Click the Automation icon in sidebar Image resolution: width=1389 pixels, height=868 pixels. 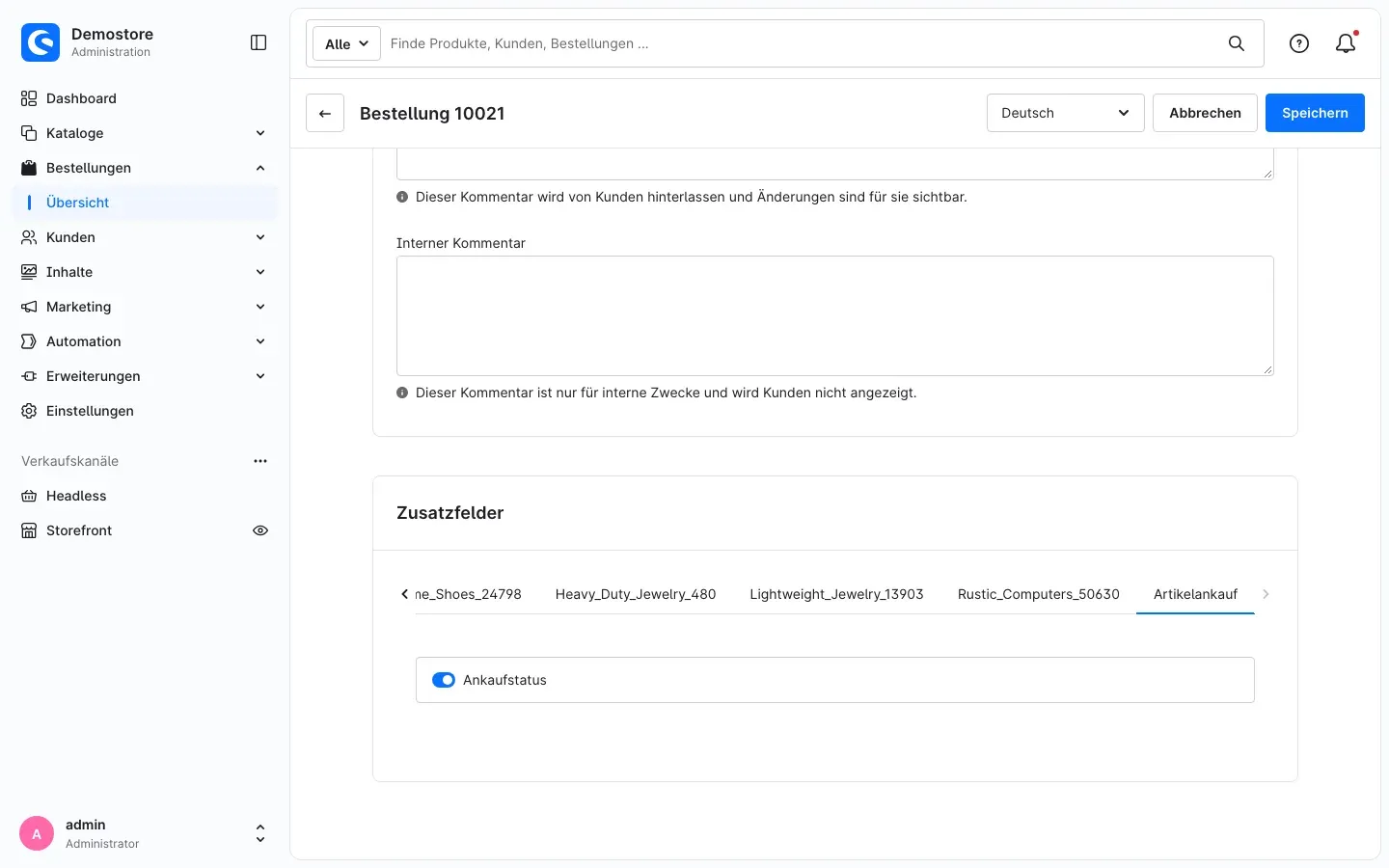pos(29,341)
